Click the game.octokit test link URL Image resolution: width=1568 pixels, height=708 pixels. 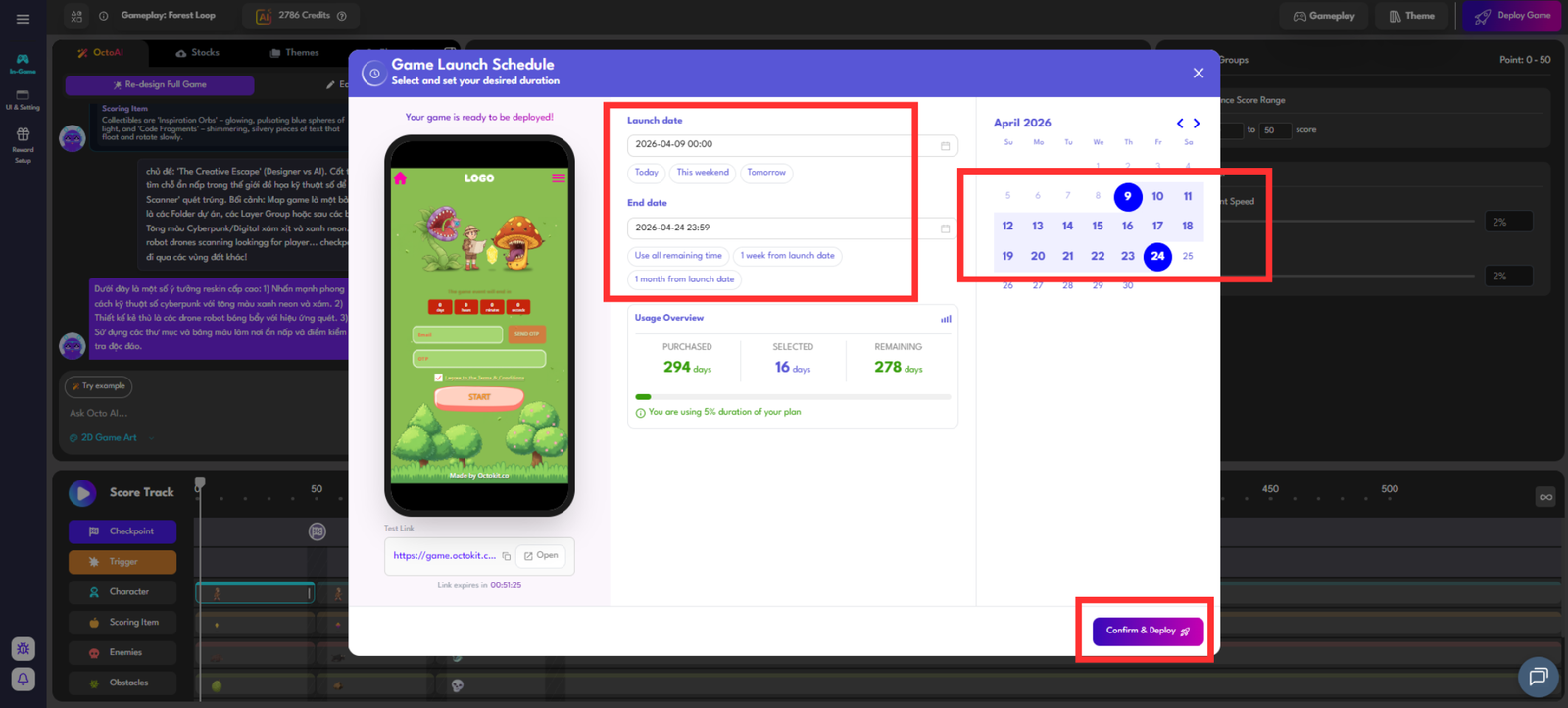[x=444, y=556]
